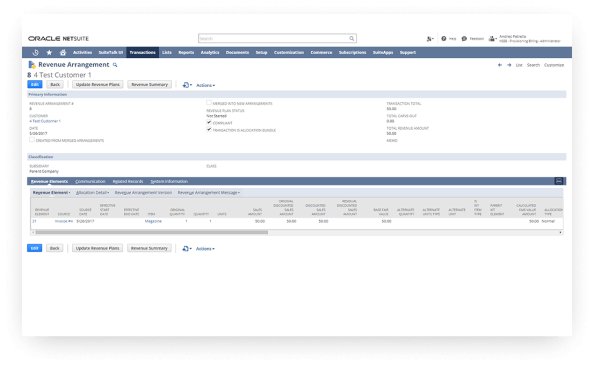Open the Magazine item link
The height and width of the screenshot is (367, 594).
click(x=153, y=221)
